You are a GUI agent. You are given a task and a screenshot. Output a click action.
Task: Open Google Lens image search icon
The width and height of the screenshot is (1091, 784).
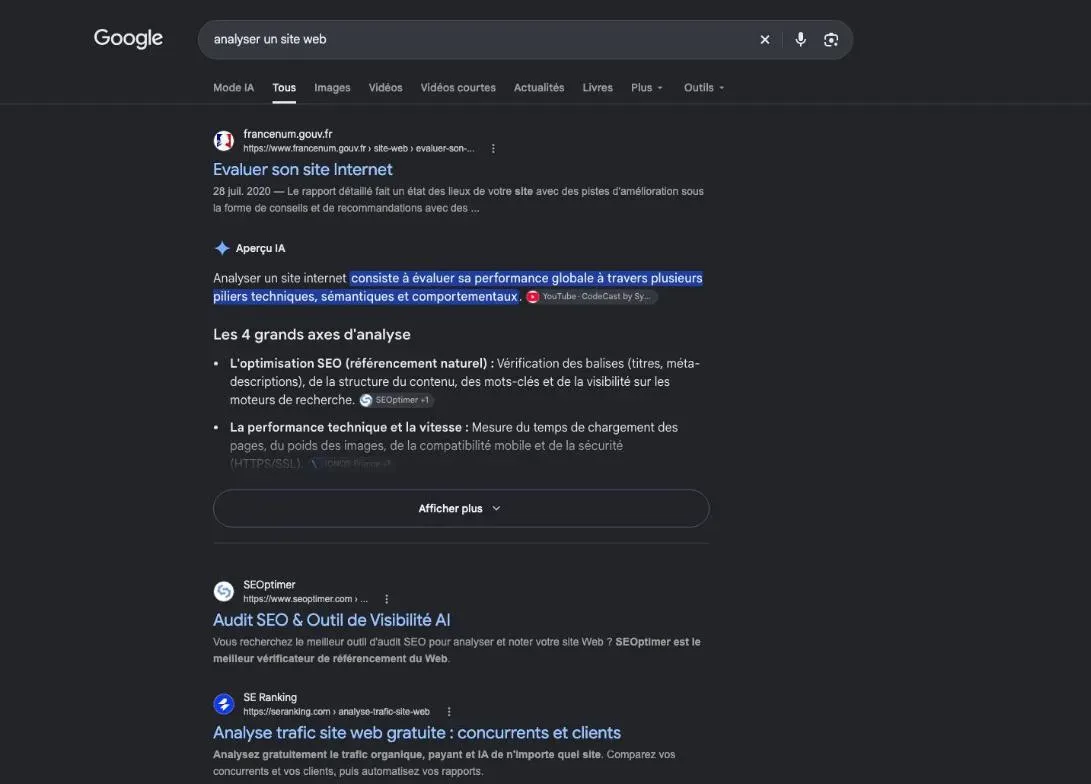pyautogui.click(x=831, y=40)
